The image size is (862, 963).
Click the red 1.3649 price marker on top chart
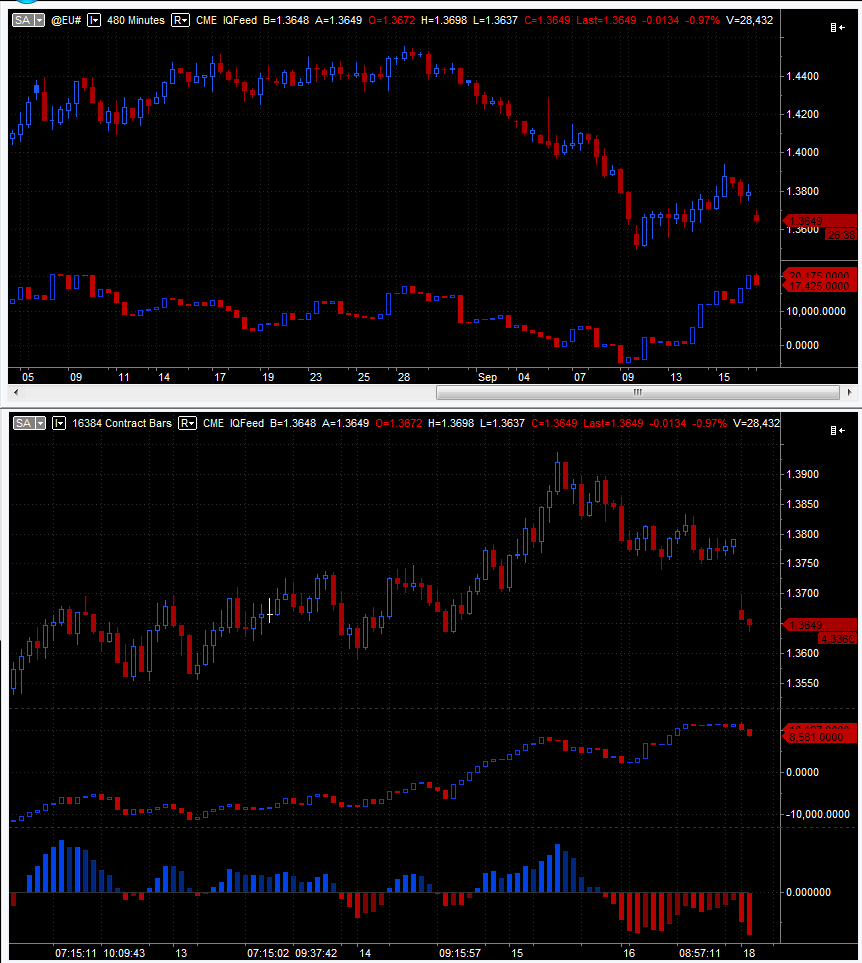[819, 220]
